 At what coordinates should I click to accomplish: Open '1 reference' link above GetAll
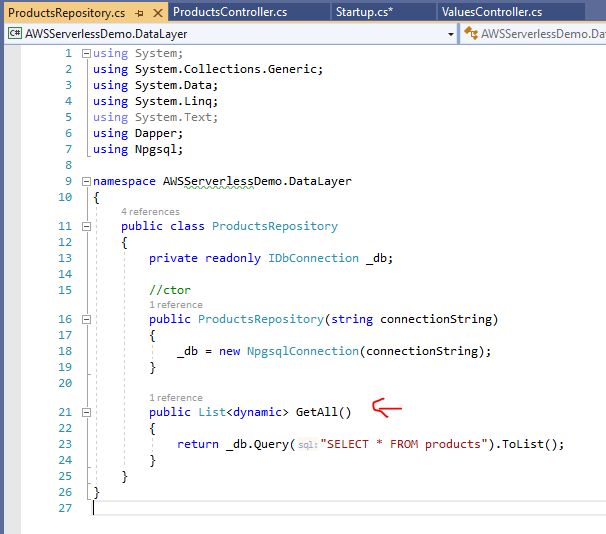tap(176, 398)
